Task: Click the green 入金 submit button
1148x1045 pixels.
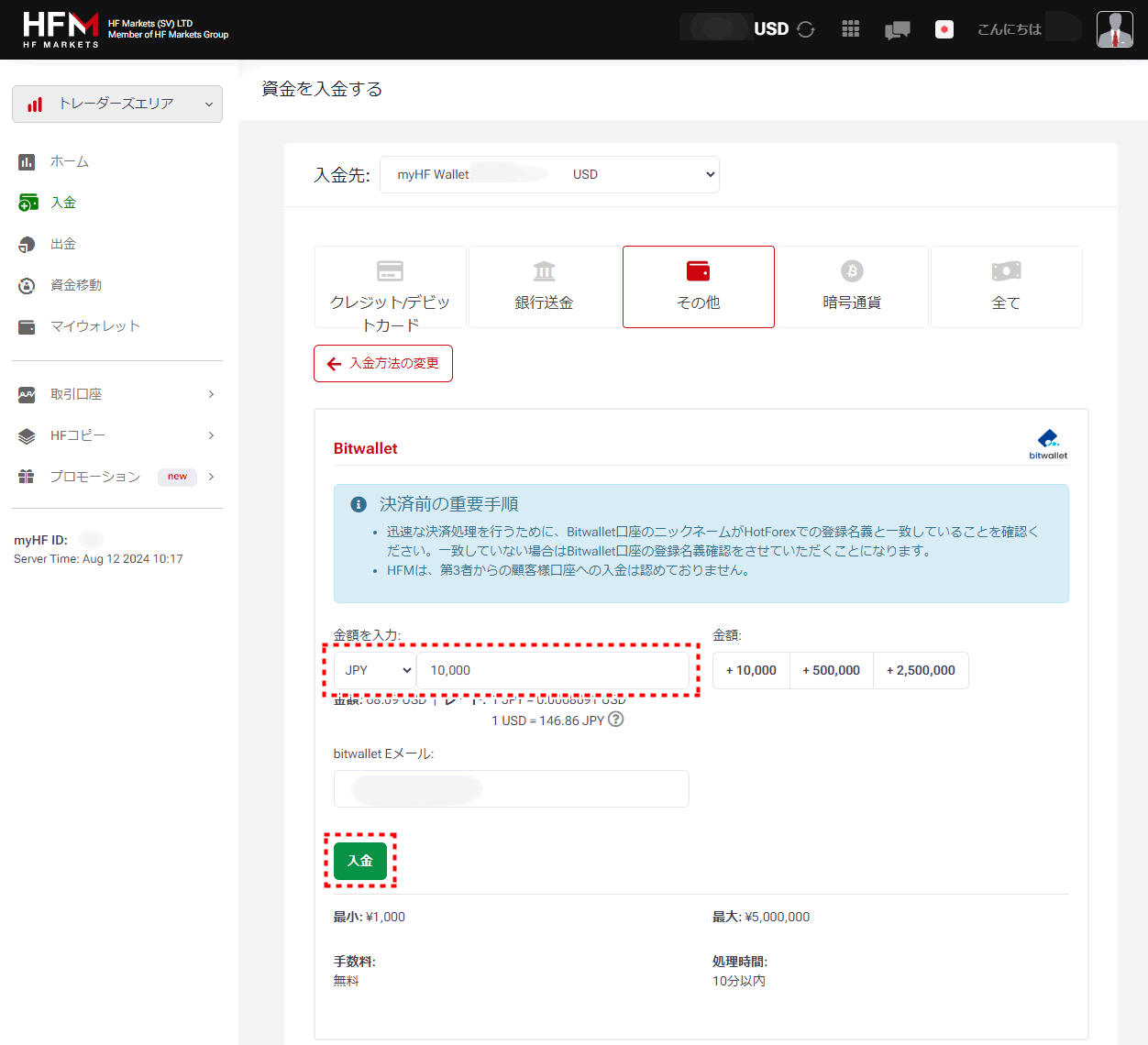Action: pyautogui.click(x=360, y=861)
